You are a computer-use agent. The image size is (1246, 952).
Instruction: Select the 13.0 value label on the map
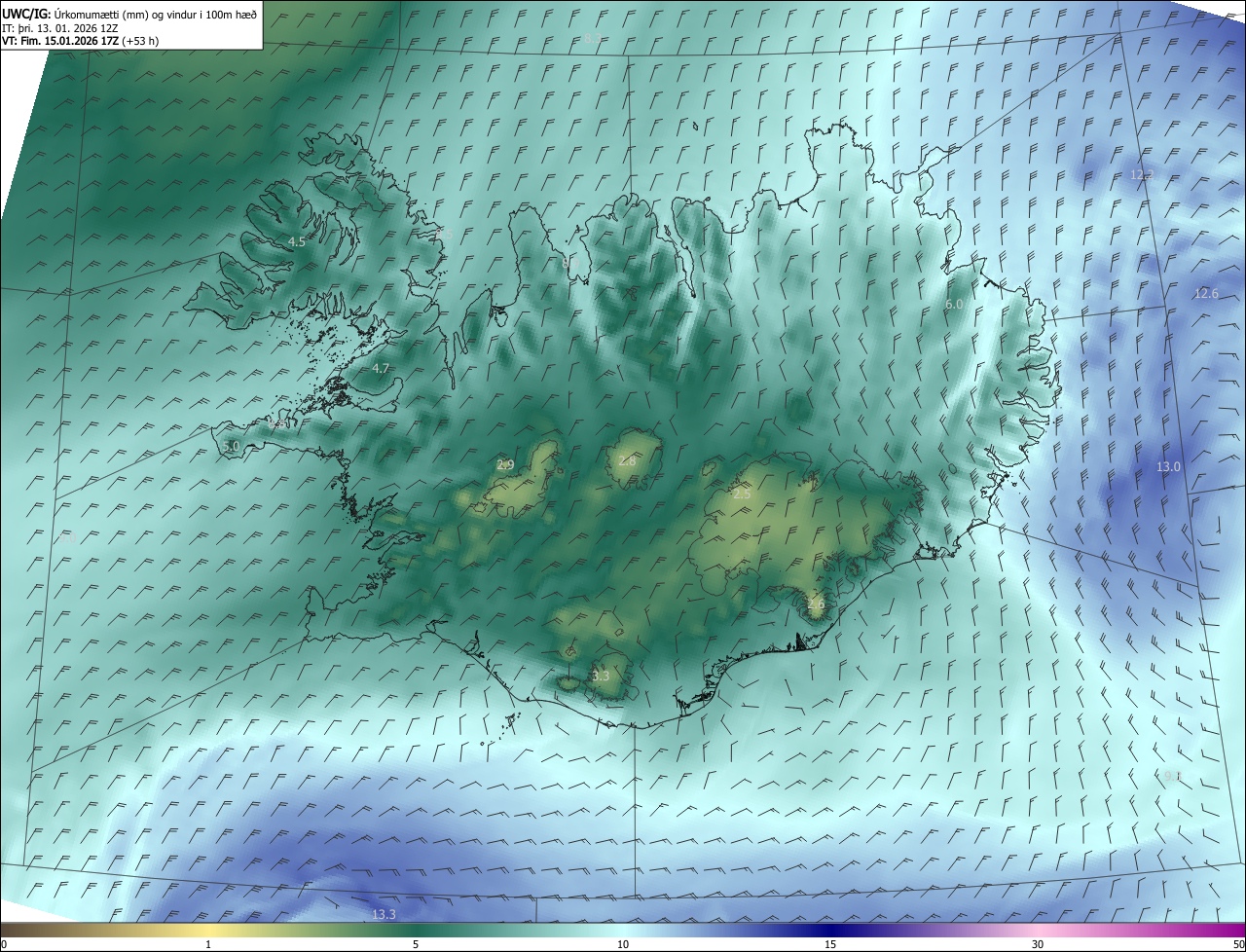point(1168,467)
